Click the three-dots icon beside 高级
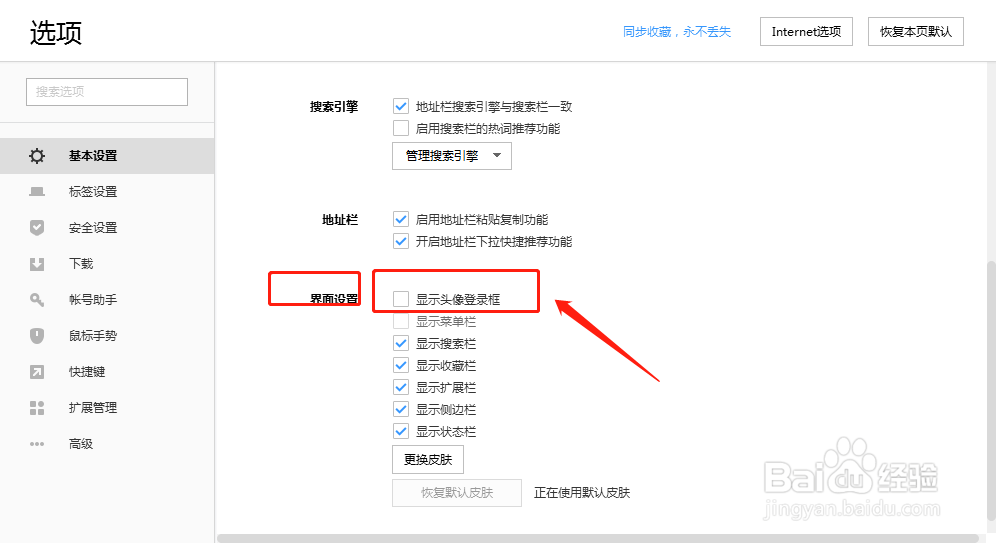 click(37, 444)
